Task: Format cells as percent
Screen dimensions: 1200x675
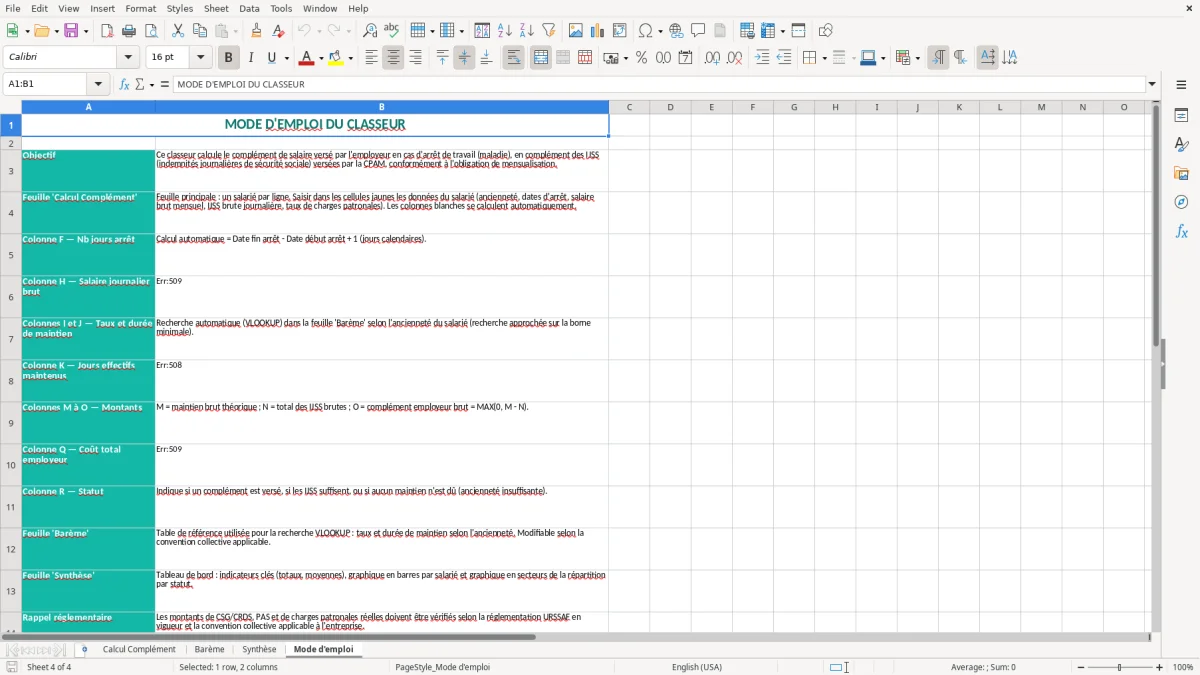Action: (x=641, y=58)
